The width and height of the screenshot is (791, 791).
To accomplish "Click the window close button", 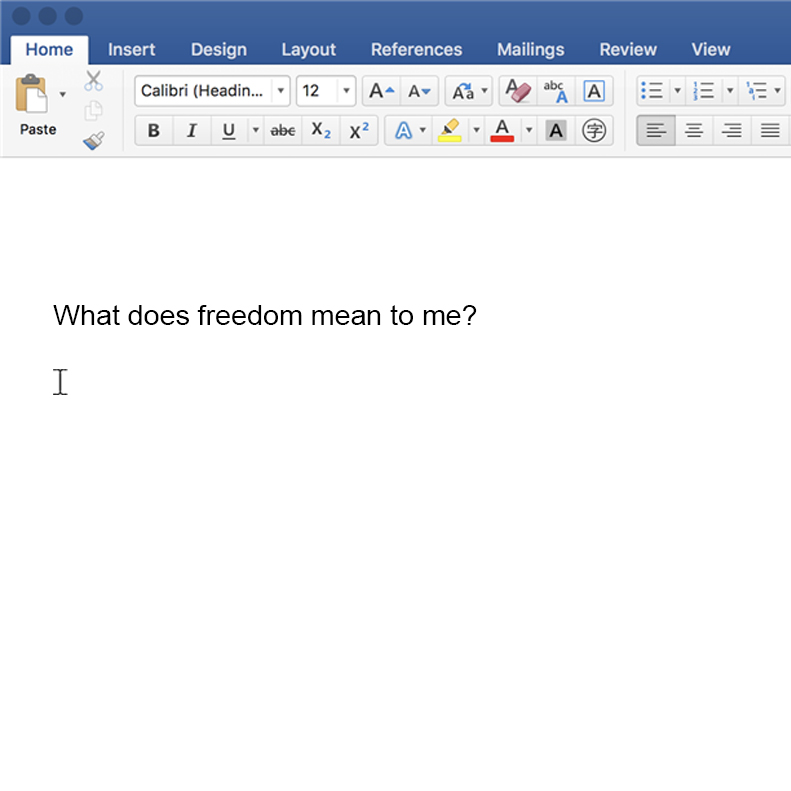I will [x=21, y=16].
